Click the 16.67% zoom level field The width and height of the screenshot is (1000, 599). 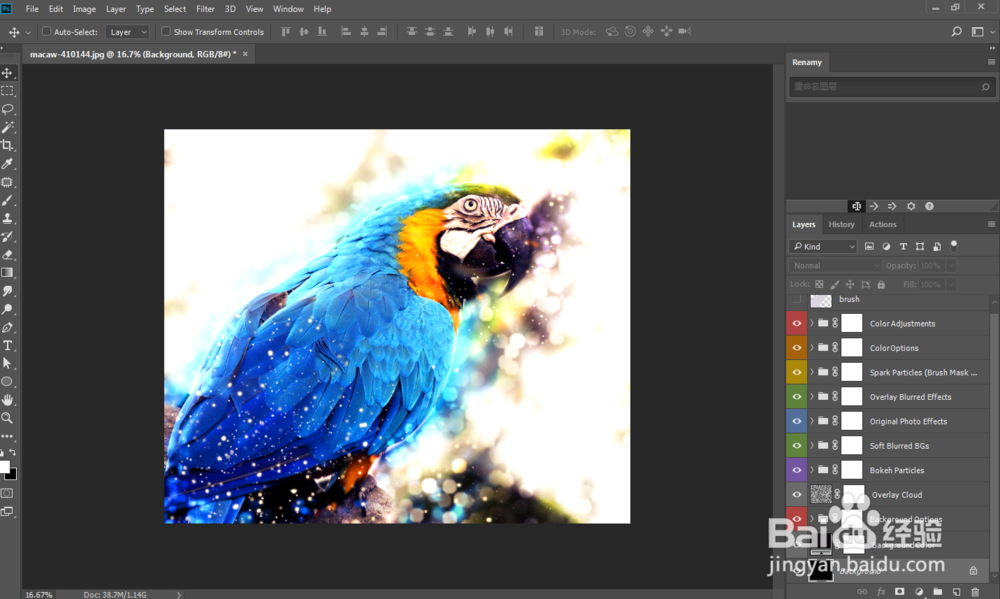coord(38,595)
